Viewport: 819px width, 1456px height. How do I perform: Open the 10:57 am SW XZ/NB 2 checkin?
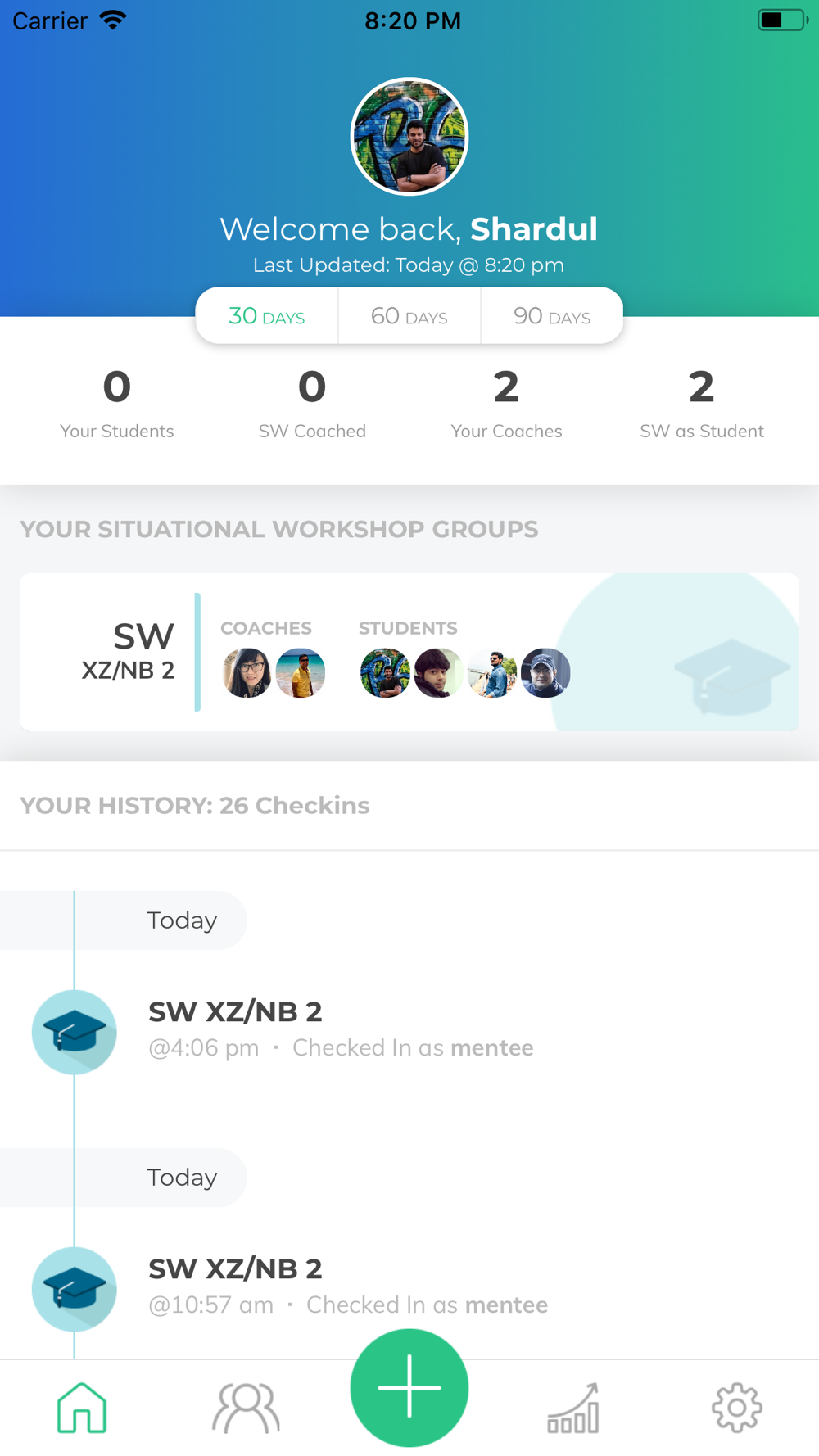pos(348,1286)
